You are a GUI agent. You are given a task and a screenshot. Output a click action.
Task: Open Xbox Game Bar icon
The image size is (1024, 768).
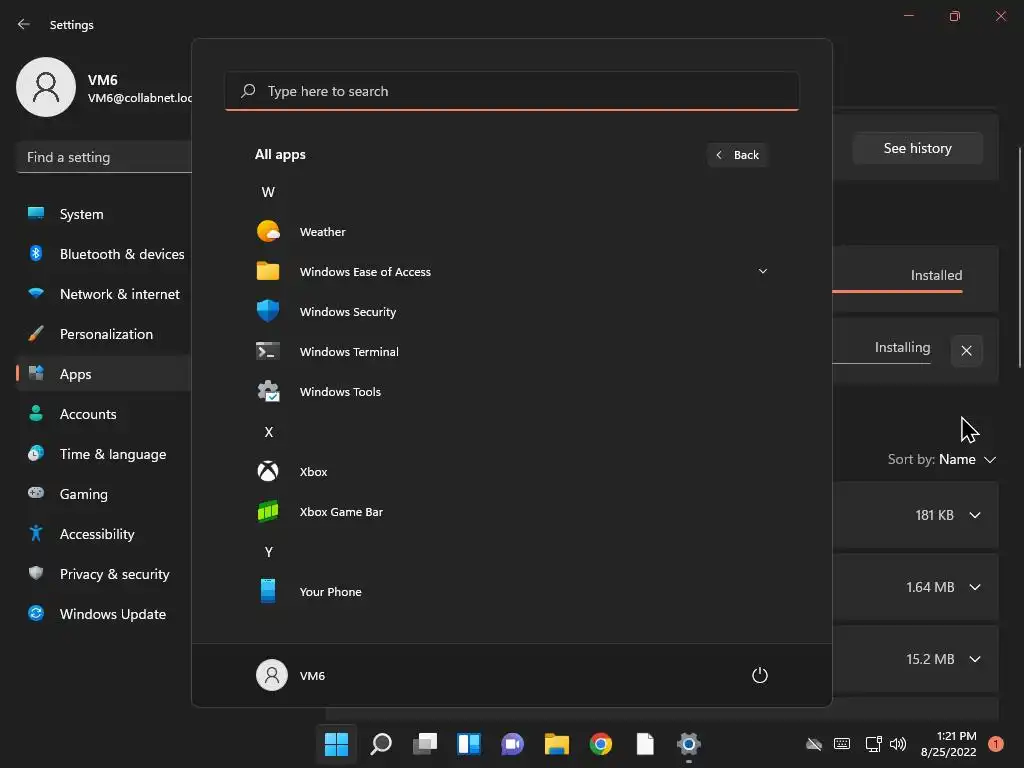268,511
